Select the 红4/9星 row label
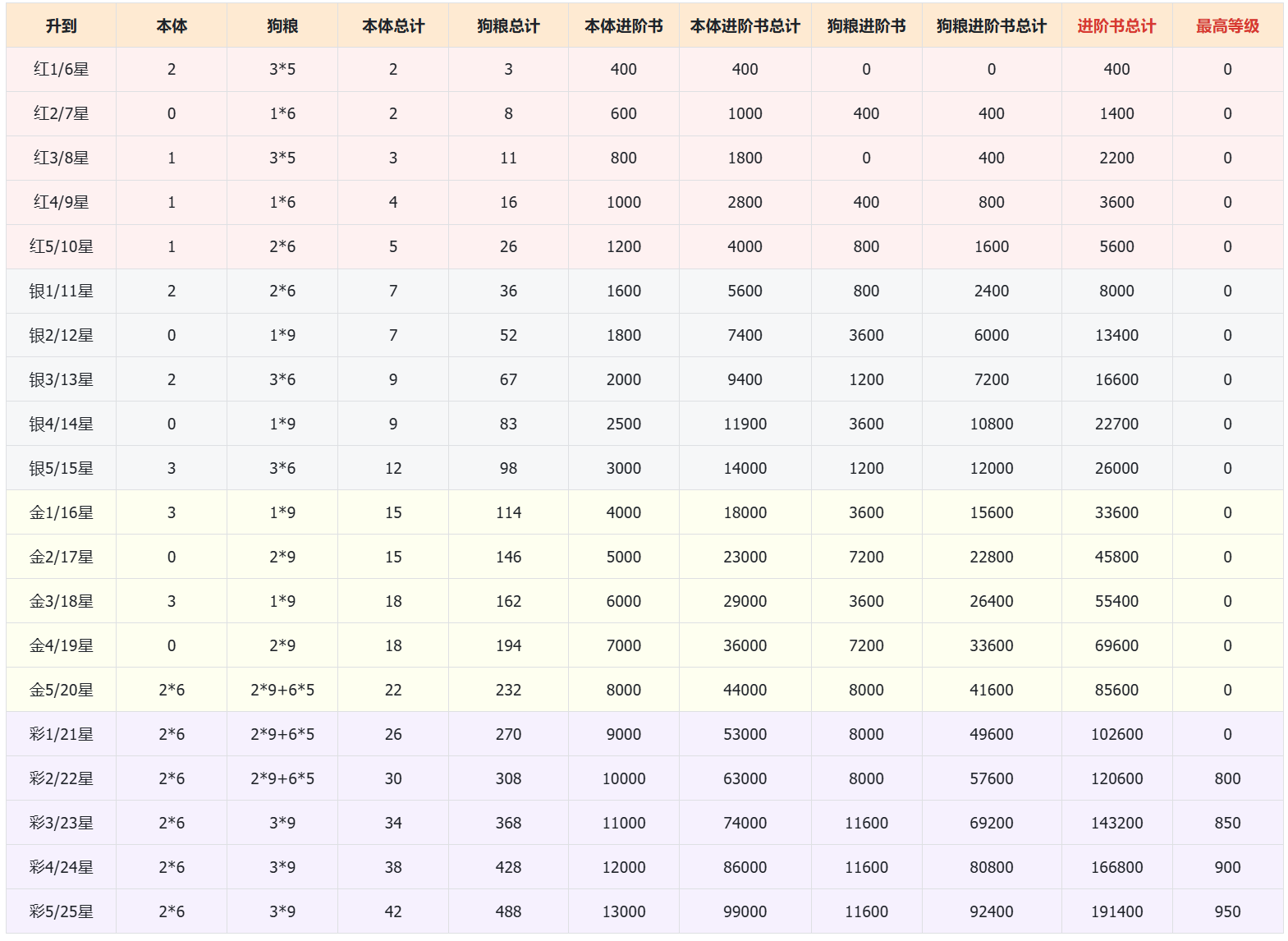Image resolution: width=1288 pixels, height=941 pixels. [61, 203]
